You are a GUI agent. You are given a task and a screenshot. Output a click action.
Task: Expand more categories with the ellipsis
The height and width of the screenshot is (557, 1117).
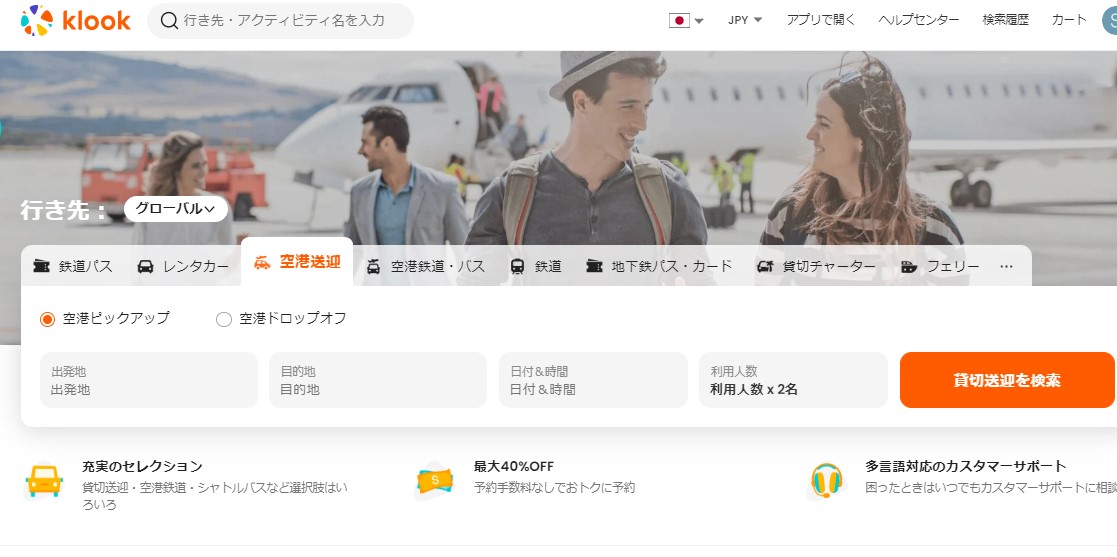(x=1006, y=266)
